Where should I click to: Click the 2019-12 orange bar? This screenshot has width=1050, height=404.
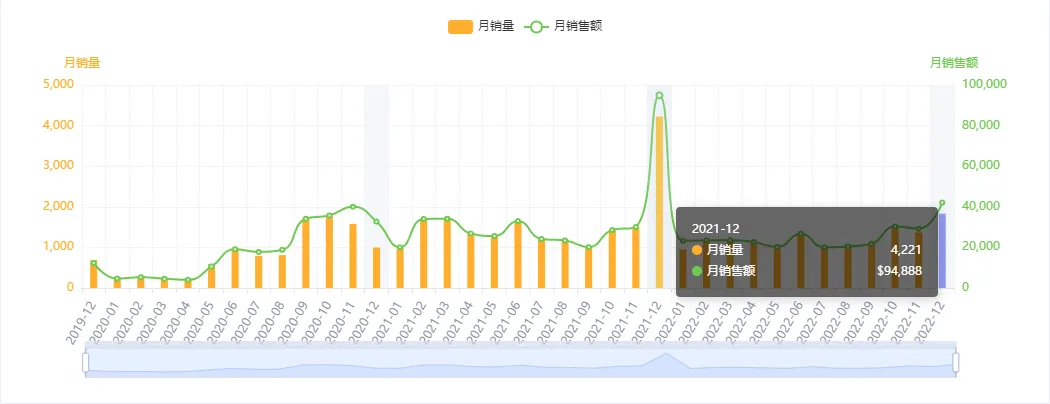click(x=94, y=275)
